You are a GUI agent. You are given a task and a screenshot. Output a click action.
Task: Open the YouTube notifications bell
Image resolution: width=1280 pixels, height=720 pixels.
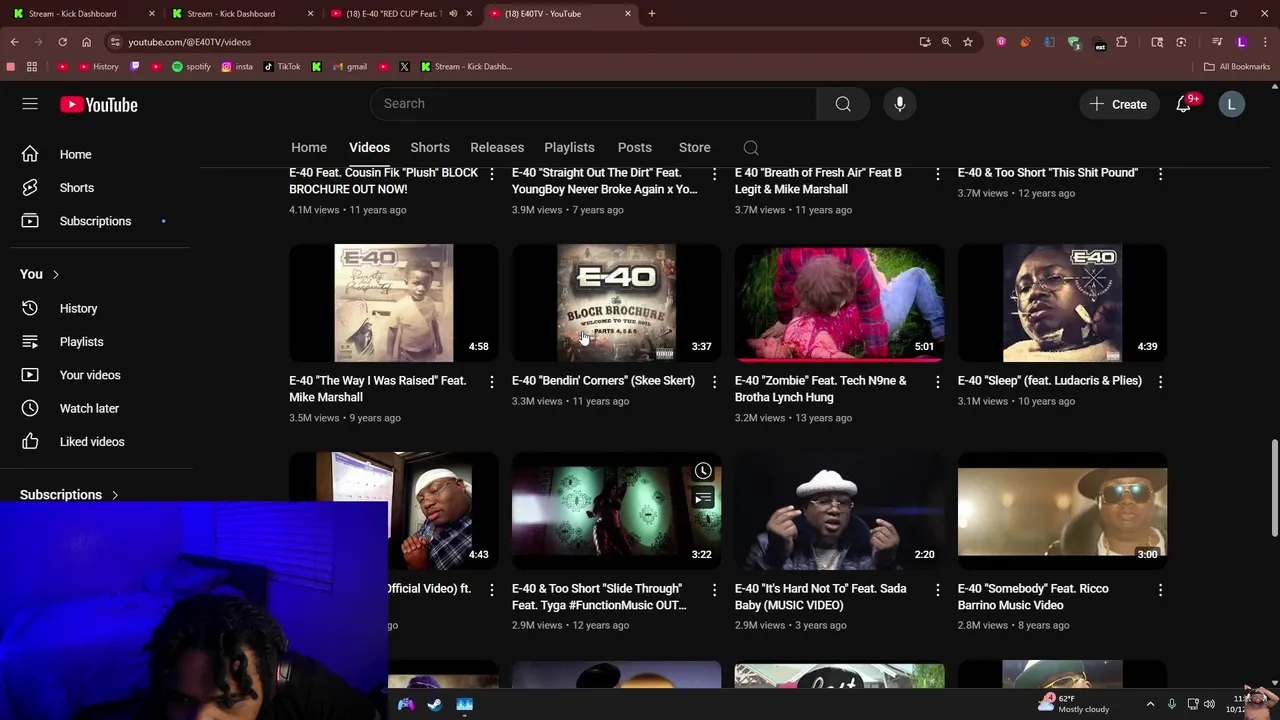pyautogui.click(x=1184, y=104)
